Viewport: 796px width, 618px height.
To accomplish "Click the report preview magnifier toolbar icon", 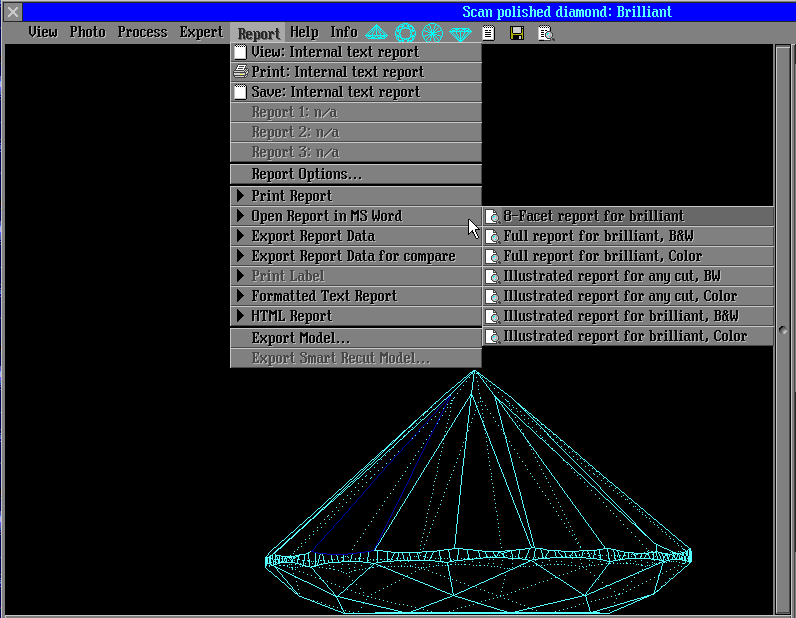I will point(545,33).
